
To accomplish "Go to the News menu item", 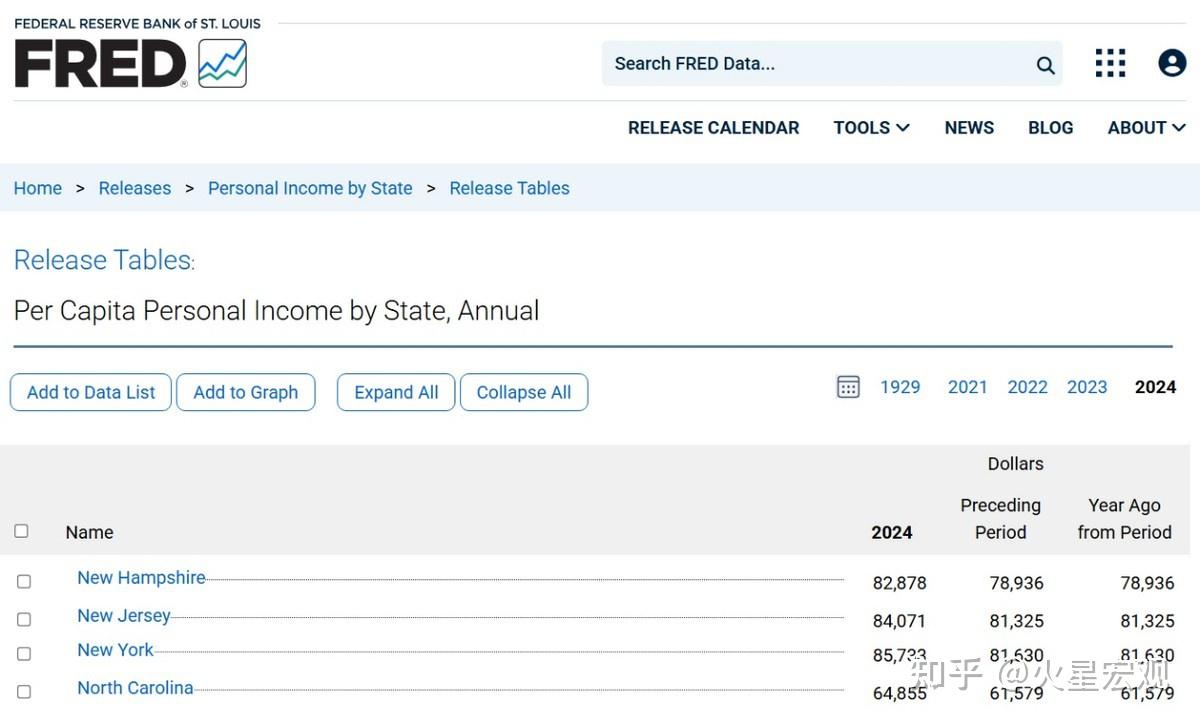I will click(969, 128).
